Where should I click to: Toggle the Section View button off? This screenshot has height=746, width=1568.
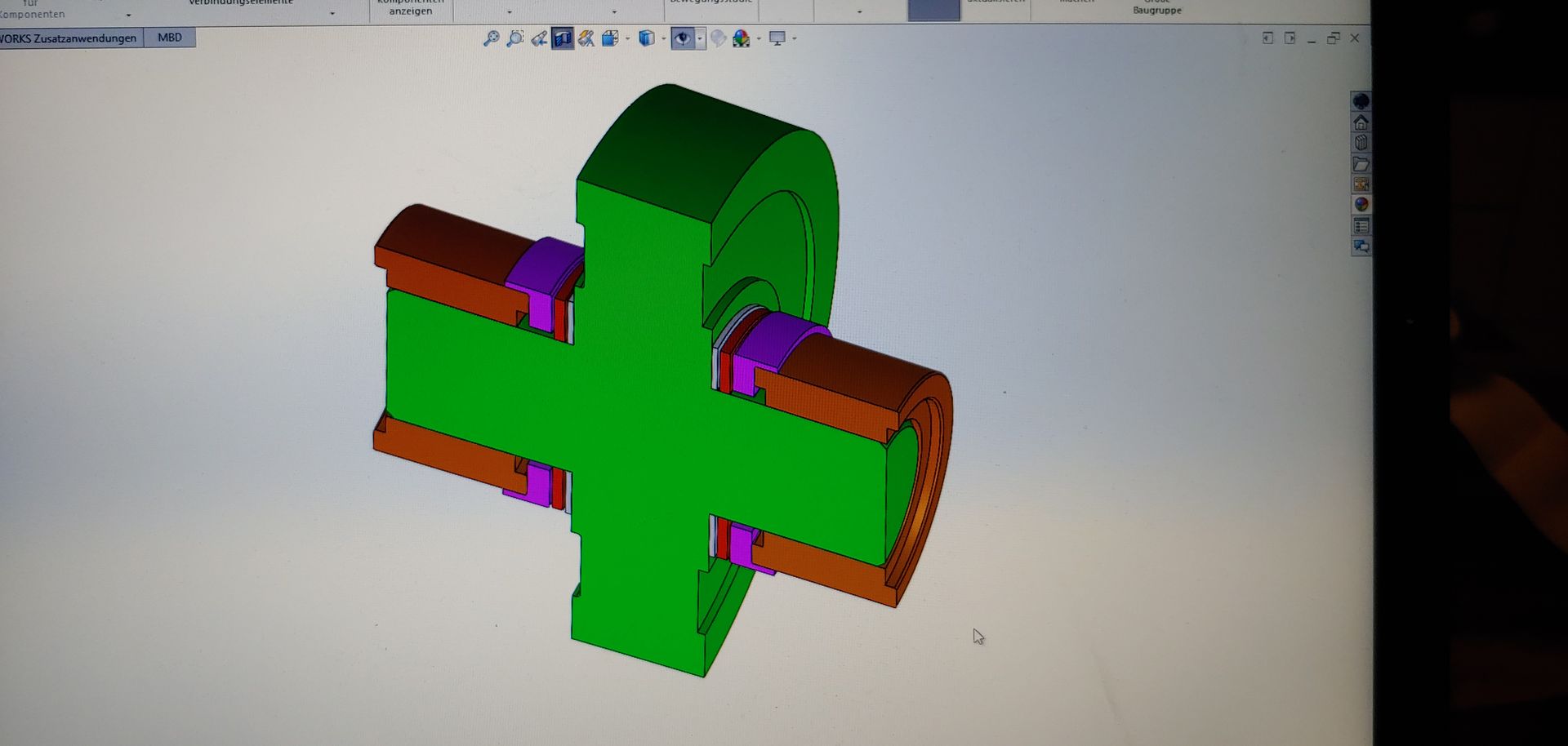pyautogui.click(x=562, y=38)
